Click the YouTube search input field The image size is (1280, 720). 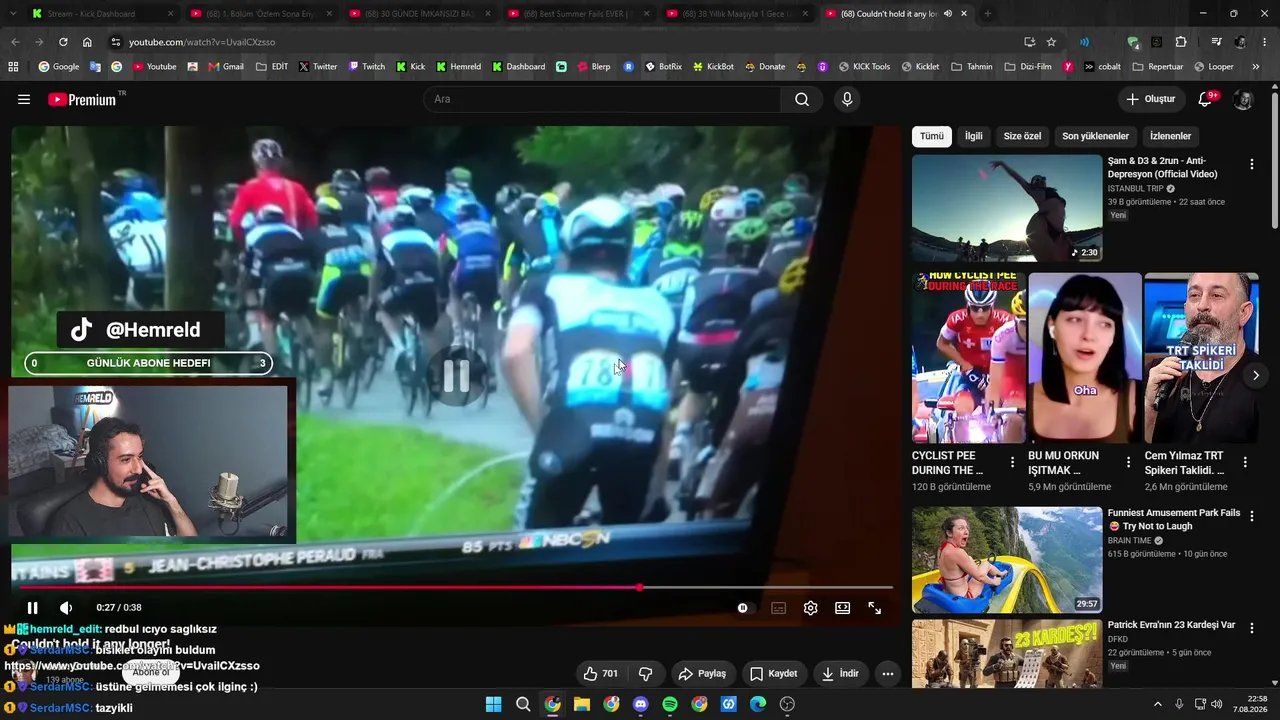click(x=603, y=99)
